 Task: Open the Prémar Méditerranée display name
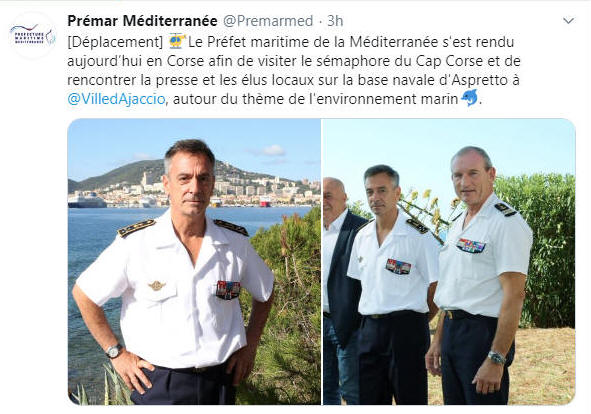pyautogui.click(x=142, y=21)
